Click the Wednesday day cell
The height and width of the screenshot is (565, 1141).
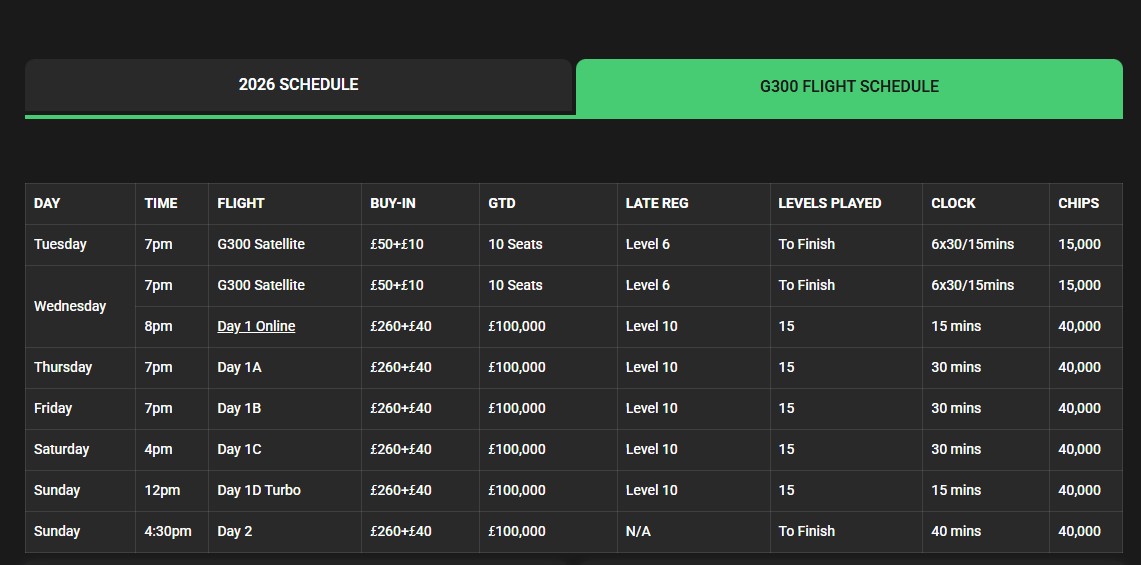click(x=70, y=306)
